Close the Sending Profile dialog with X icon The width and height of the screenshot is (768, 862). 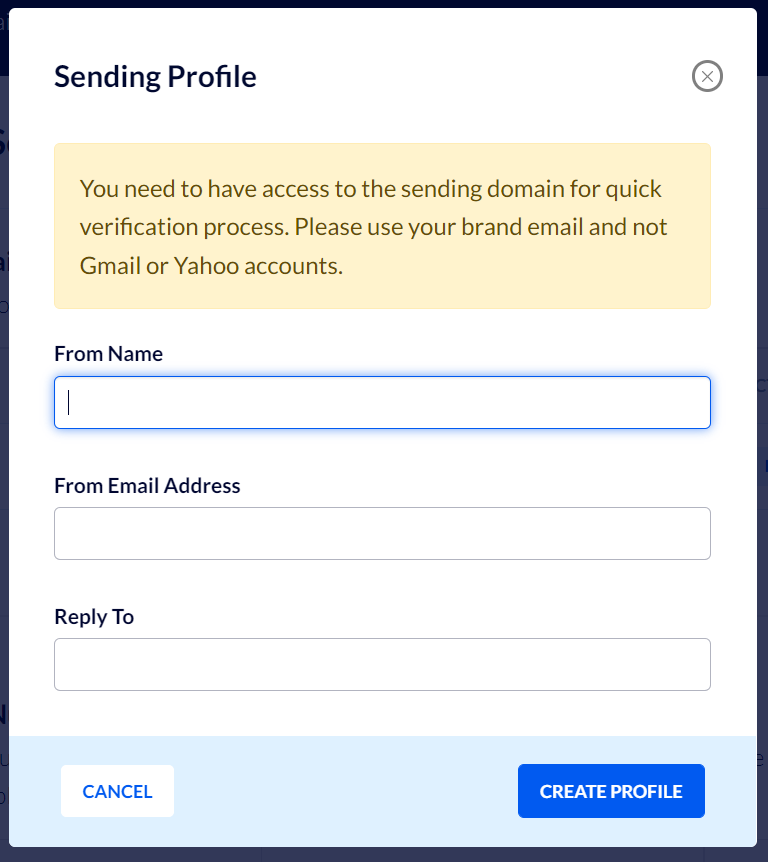coord(707,76)
